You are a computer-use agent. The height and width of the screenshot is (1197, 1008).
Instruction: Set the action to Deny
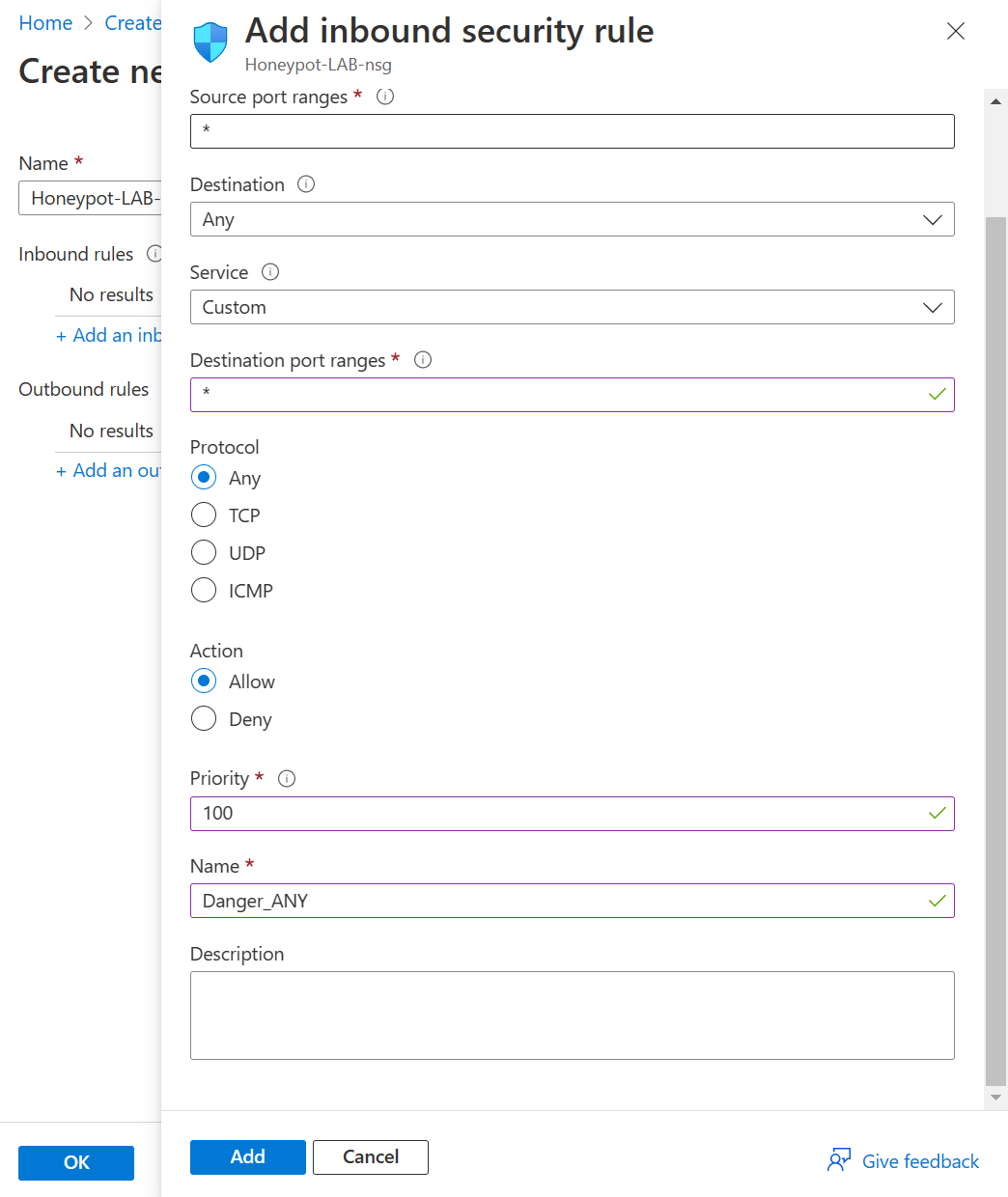[204, 718]
